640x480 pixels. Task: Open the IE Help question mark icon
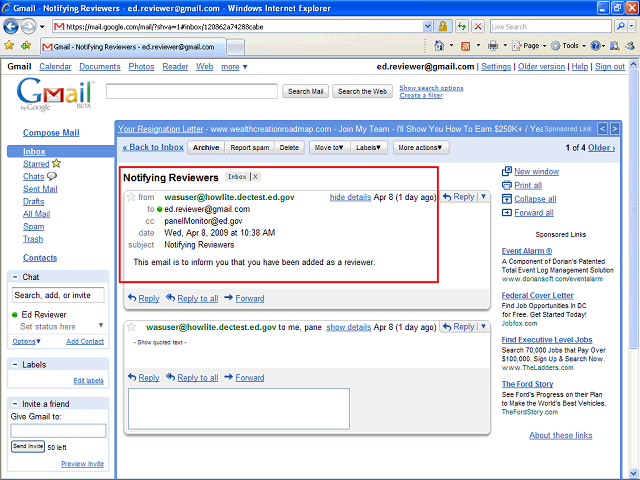pyautogui.click(x=596, y=46)
